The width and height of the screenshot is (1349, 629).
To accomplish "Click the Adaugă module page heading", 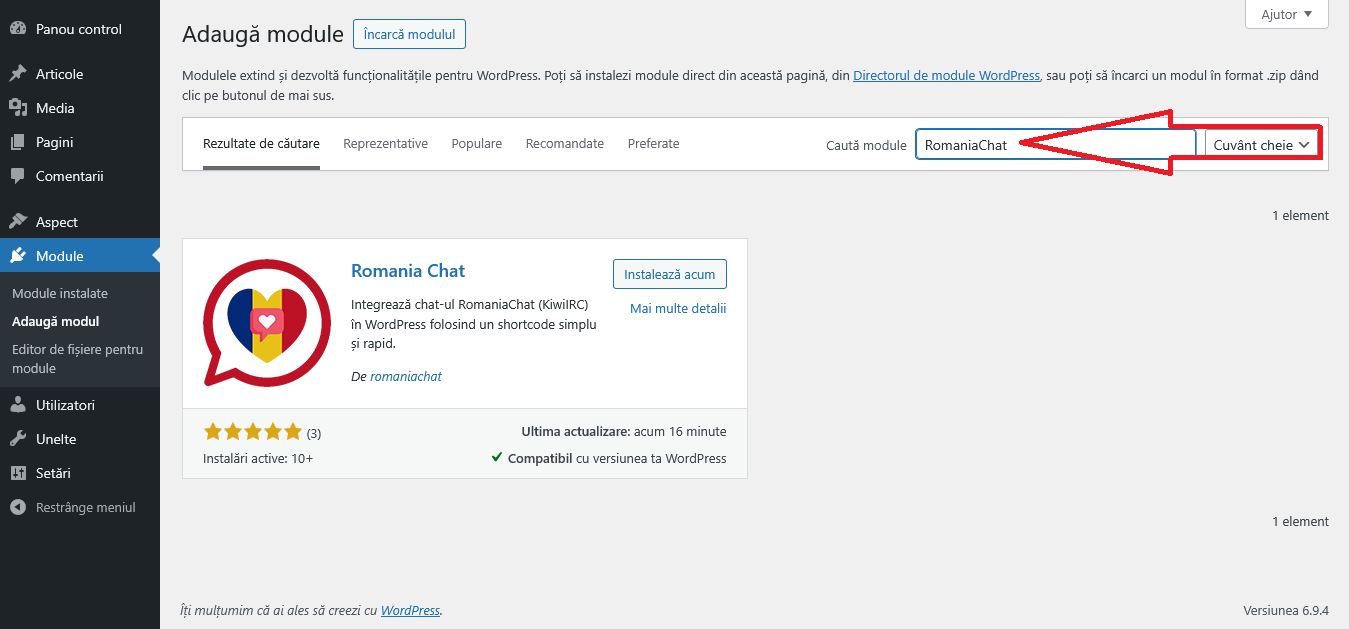I will 263,34.
